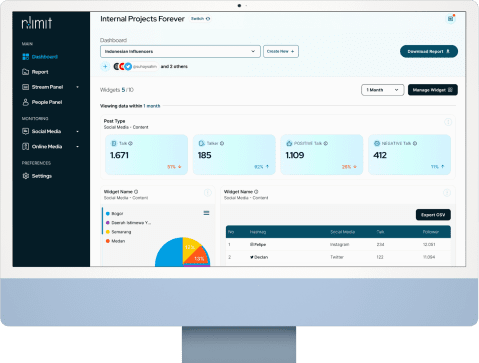Click Create New button
479x363 pixels.
pos(281,51)
